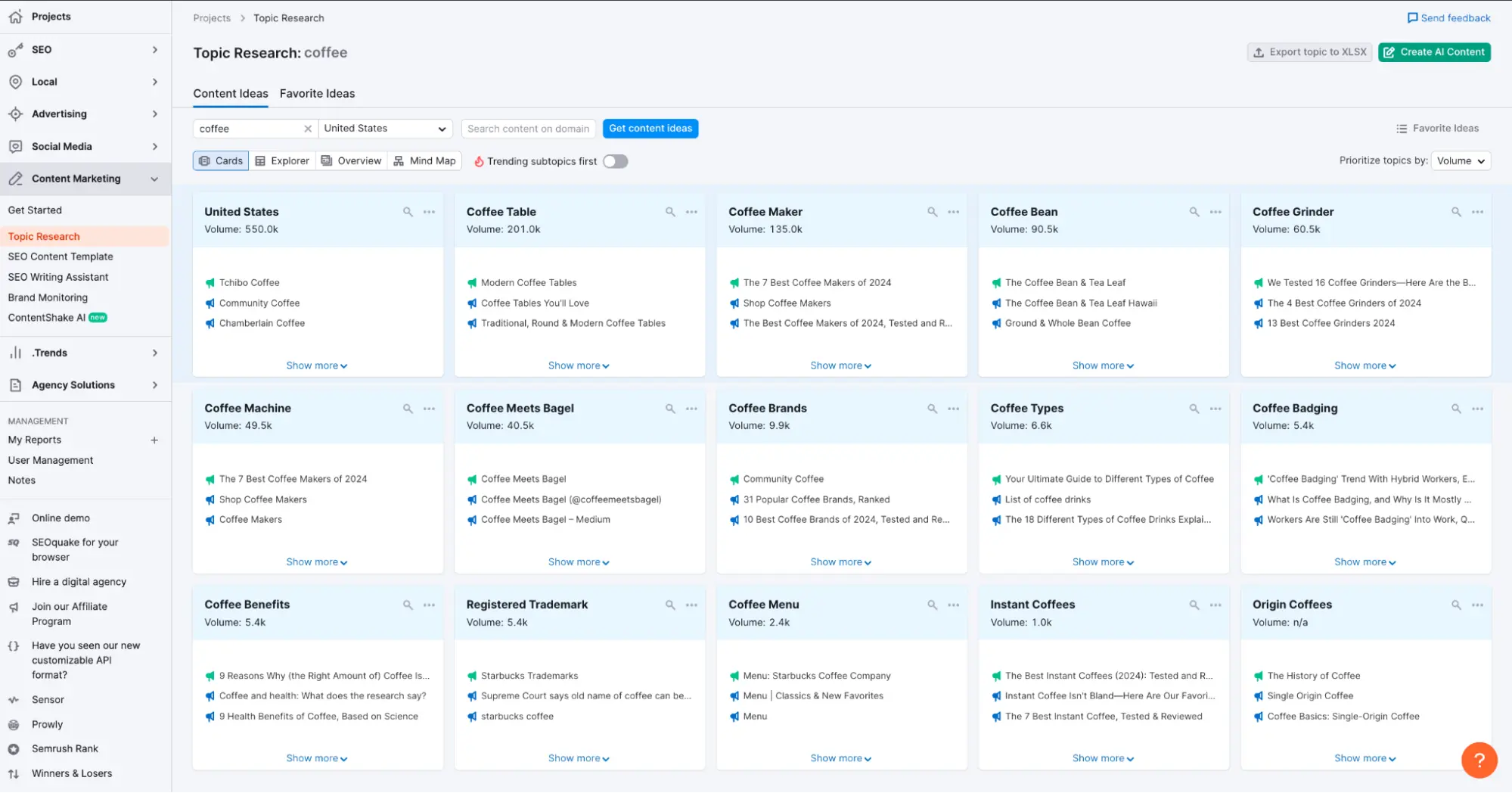Open the United States country dropdown
Viewport: 1512px width, 793px height.
[x=385, y=128]
